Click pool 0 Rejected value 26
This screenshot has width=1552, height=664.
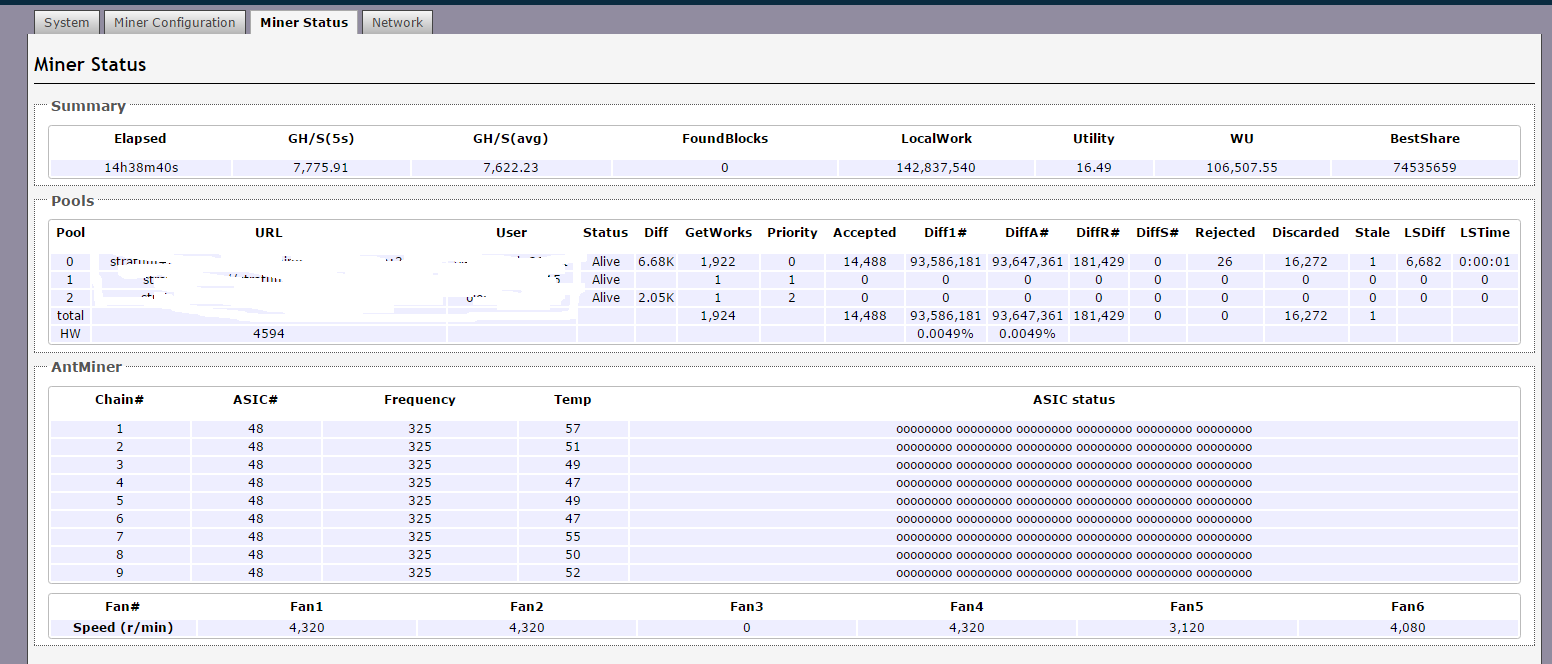click(1224, 262)
